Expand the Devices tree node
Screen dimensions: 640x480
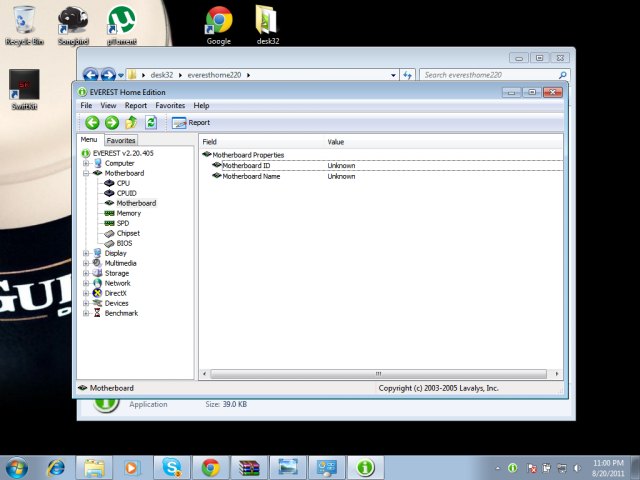pos(86,303)
